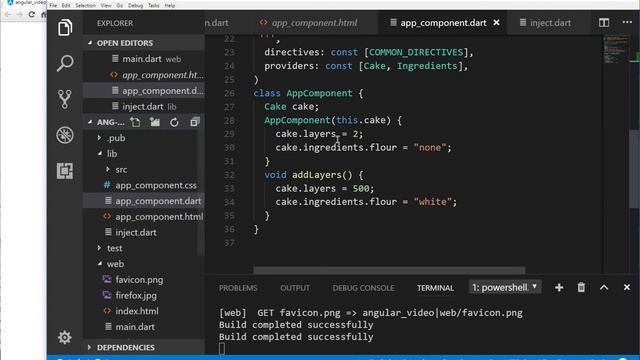
Task: Switch to the Output panel tab
Action: pyautogui.click(x=295, y=288)
